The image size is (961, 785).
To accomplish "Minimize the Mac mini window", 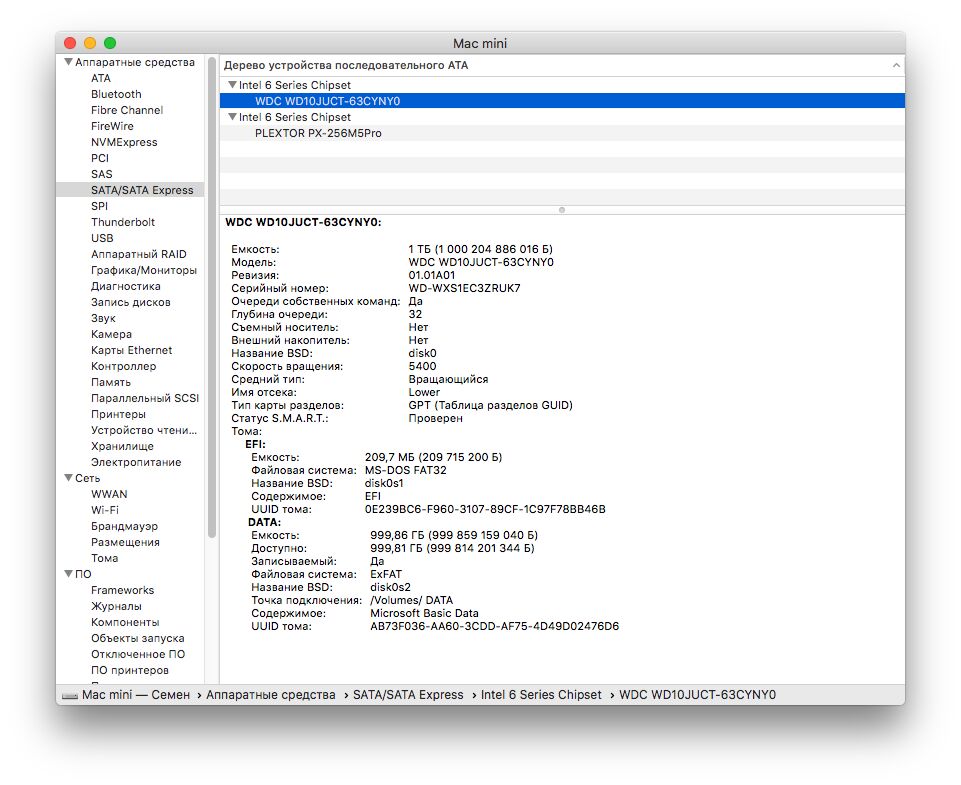I will tap(90, 43).
